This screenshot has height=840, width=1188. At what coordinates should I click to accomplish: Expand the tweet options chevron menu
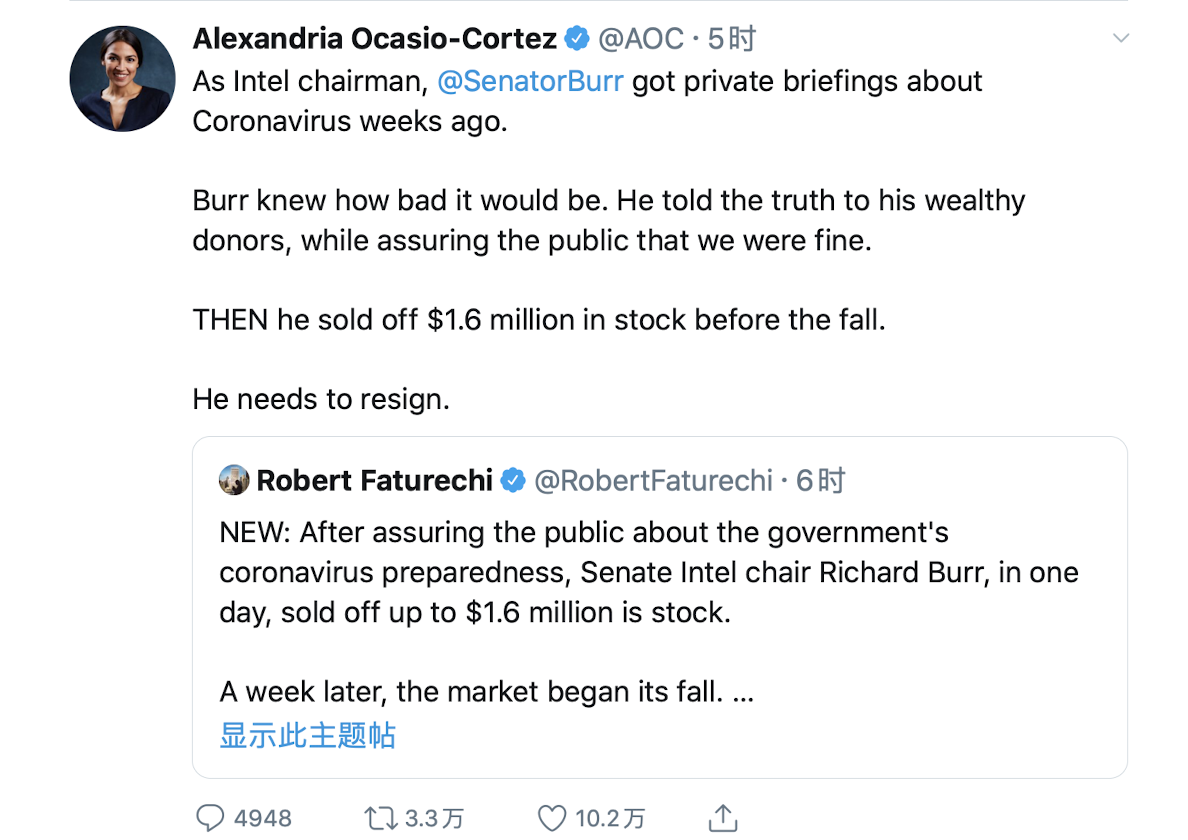coord(1121,39)
